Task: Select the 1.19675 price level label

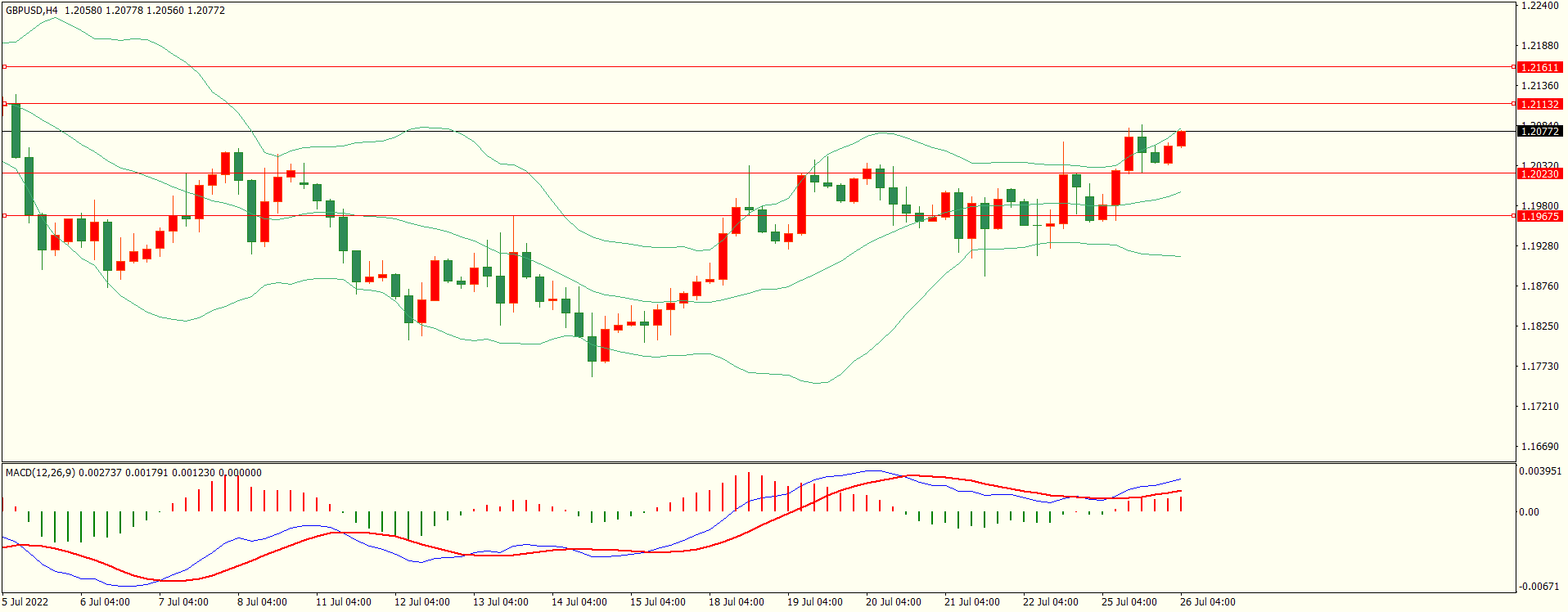Action: click(x=1539, y=216)
